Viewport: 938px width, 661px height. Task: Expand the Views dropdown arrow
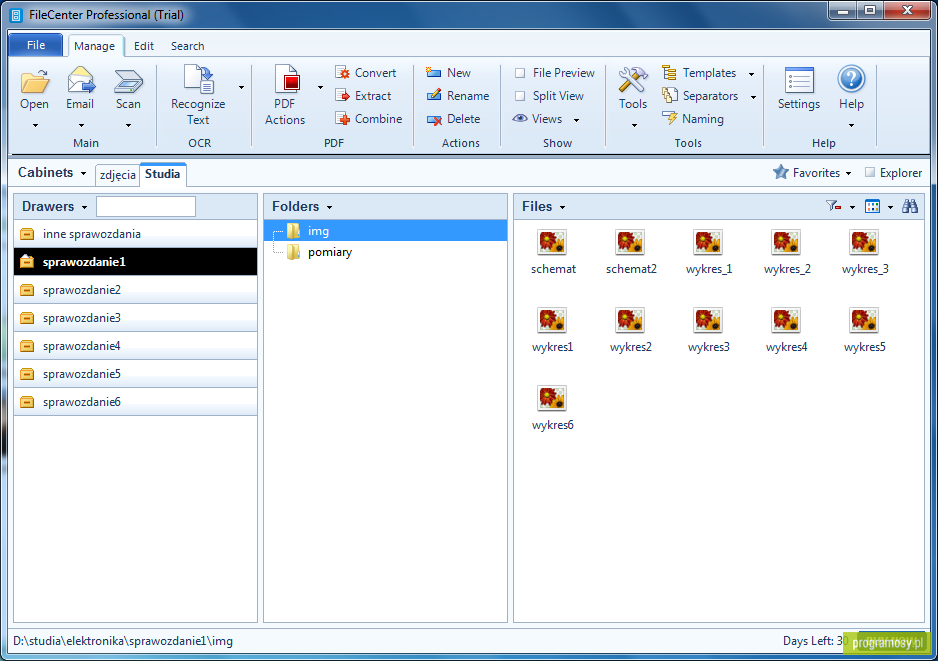coord(577,120)
